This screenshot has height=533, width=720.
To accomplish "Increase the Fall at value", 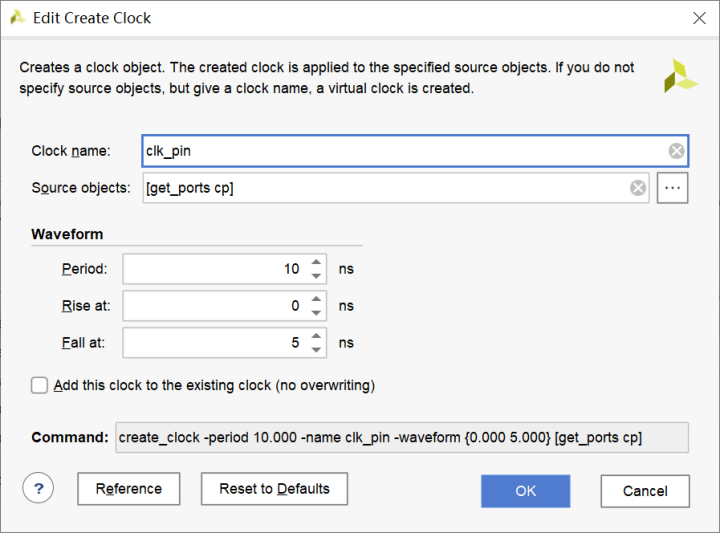I will click(317, 336).
